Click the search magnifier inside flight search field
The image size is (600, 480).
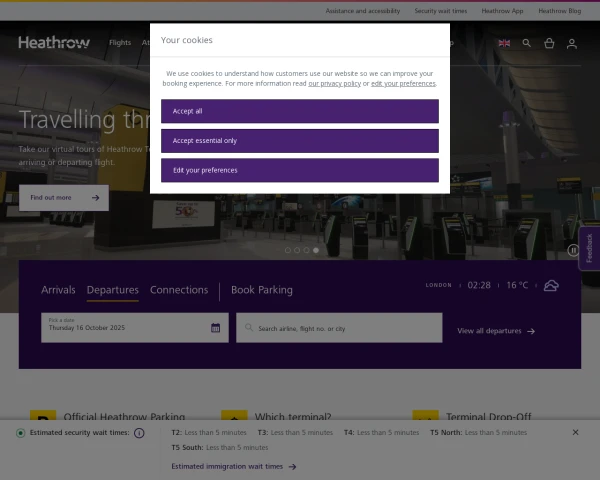[249, 327]
